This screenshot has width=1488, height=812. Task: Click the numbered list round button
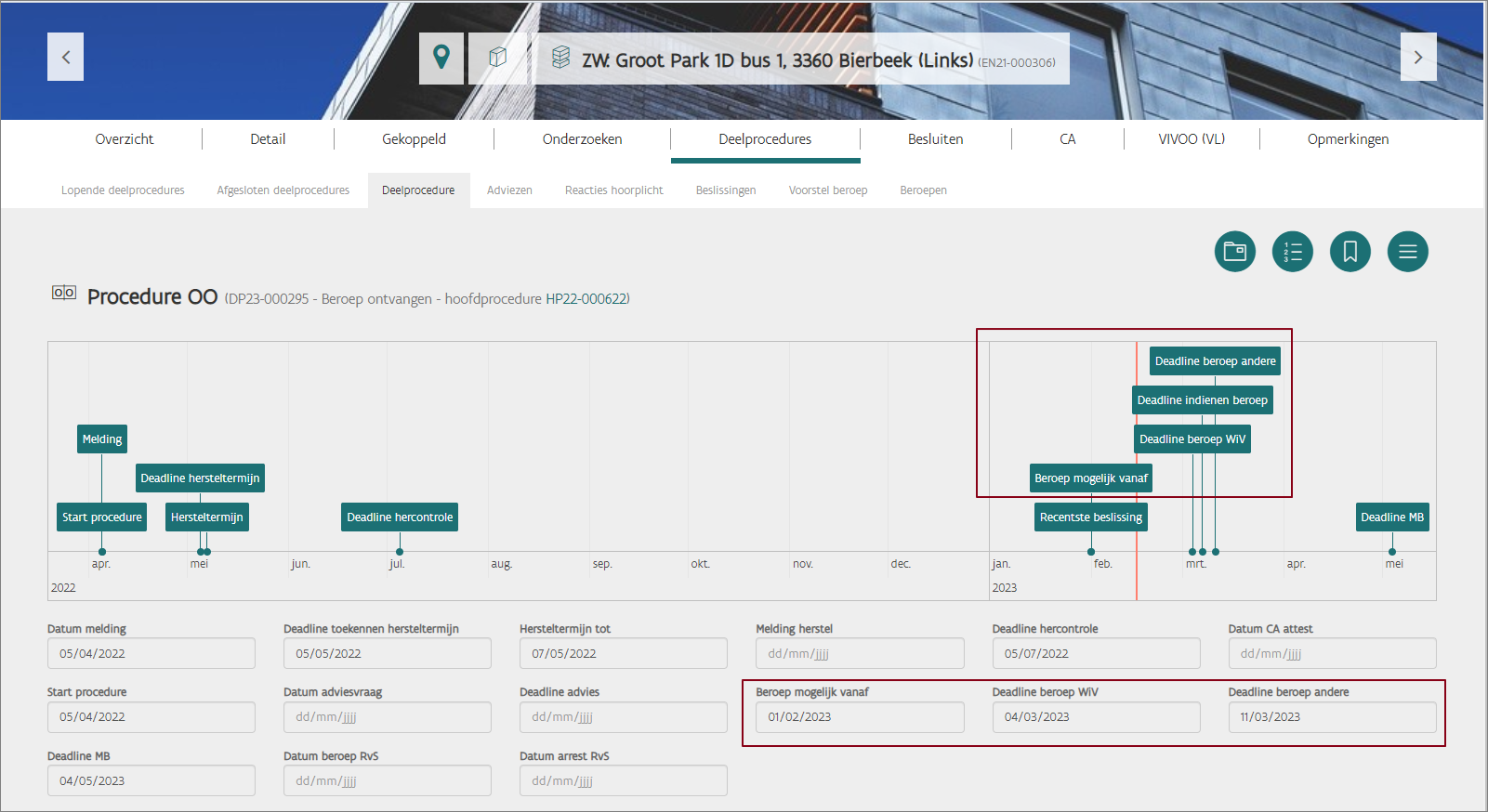(1292, 252)
